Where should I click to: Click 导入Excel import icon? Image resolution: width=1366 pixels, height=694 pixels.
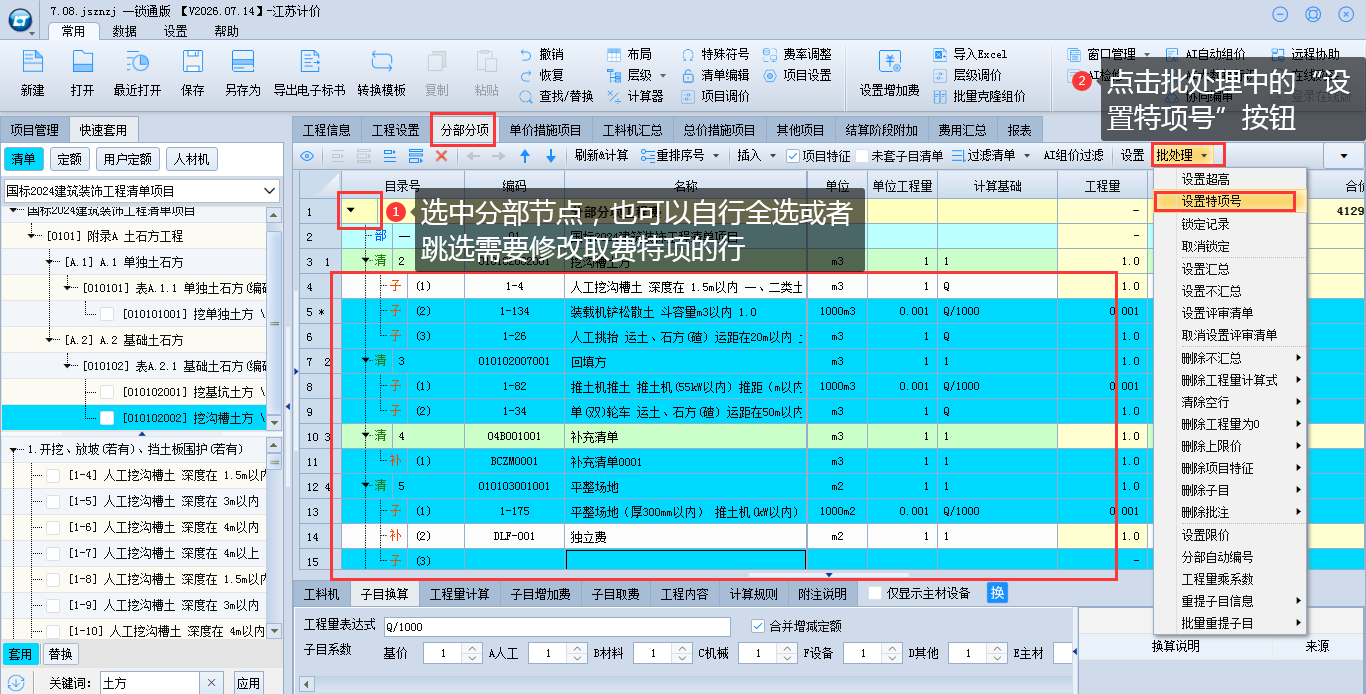tap(940, 54)
